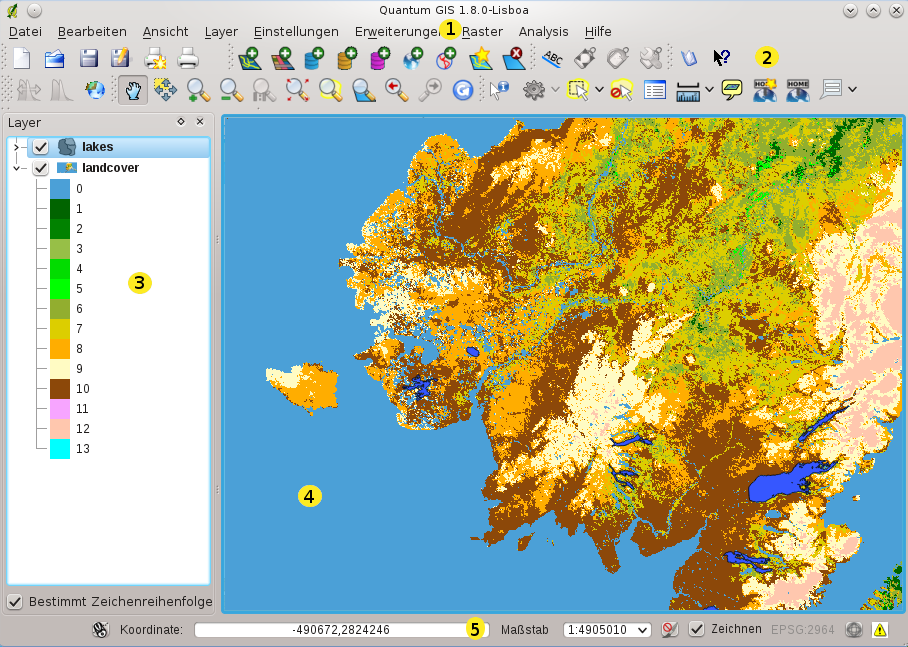This screenshot has width=908, height=647.
Task: Open the Bearbeiten menu
Action: coord(92,32)
